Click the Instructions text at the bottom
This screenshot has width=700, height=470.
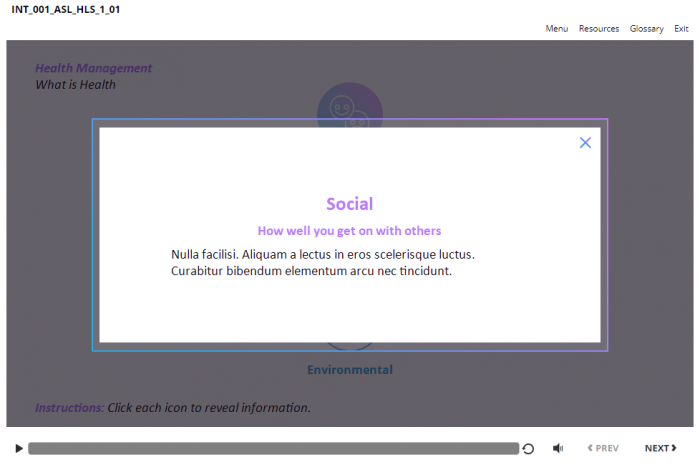(x=172, y=408)
